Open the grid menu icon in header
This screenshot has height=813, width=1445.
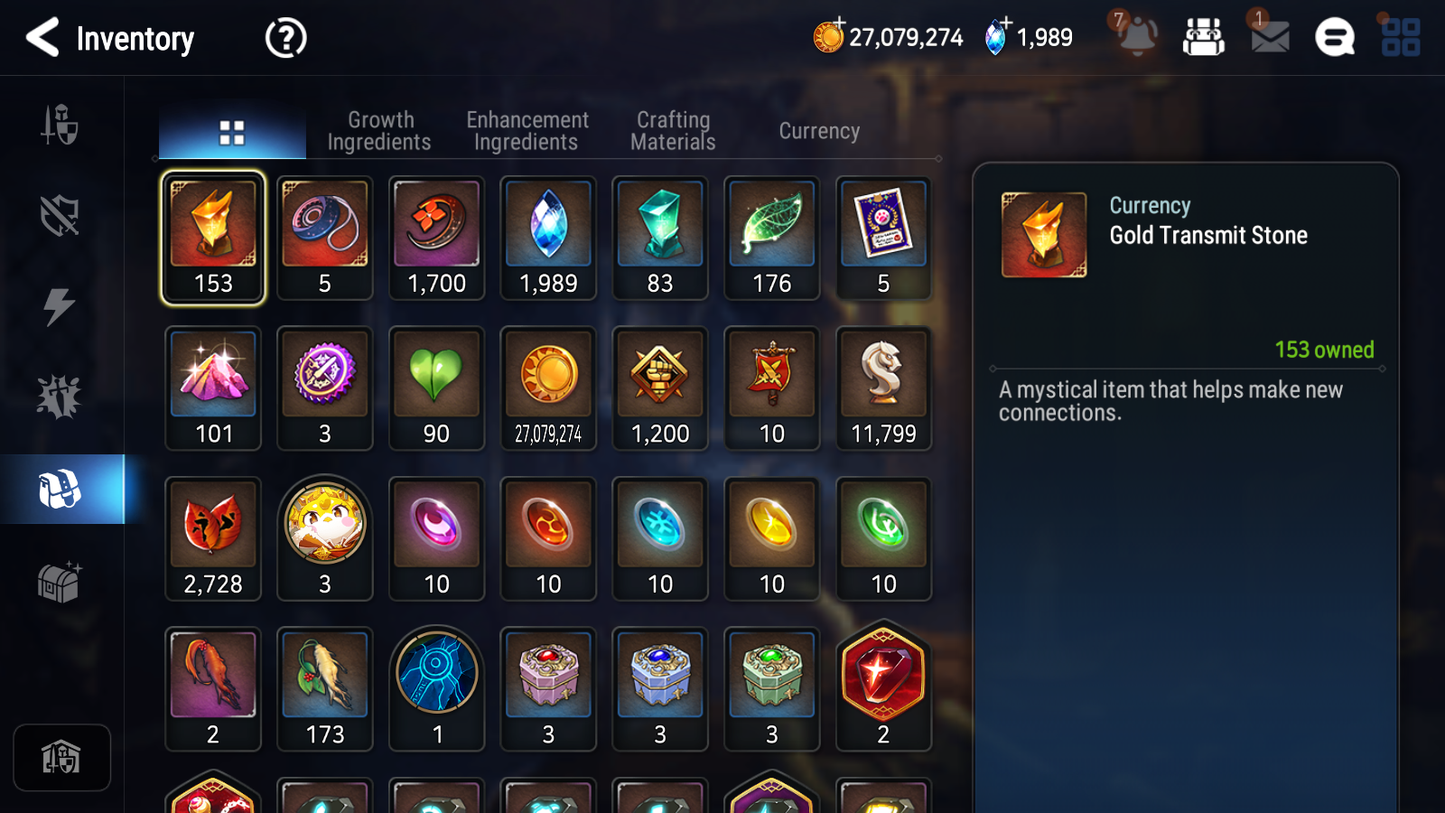1401,37
